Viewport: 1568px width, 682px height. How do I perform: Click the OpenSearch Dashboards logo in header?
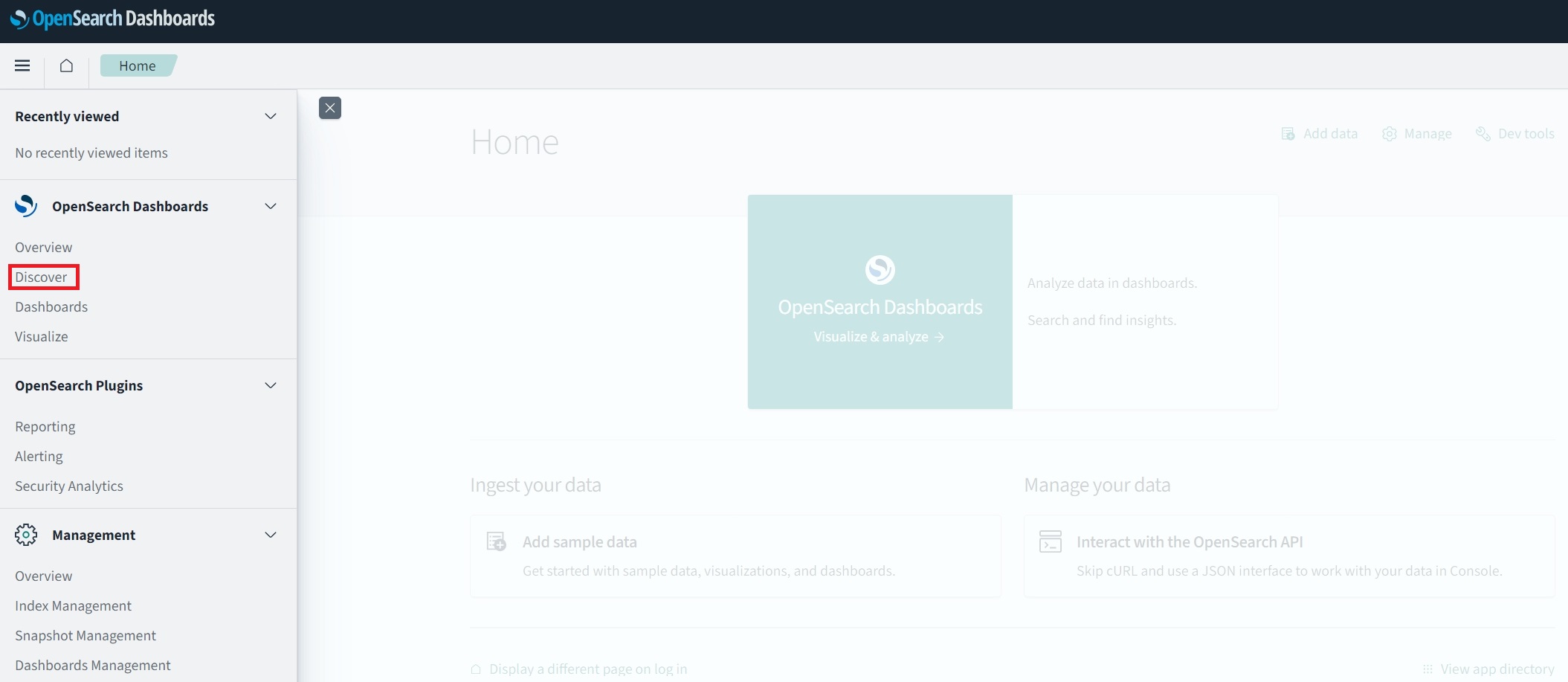[112, 19]
